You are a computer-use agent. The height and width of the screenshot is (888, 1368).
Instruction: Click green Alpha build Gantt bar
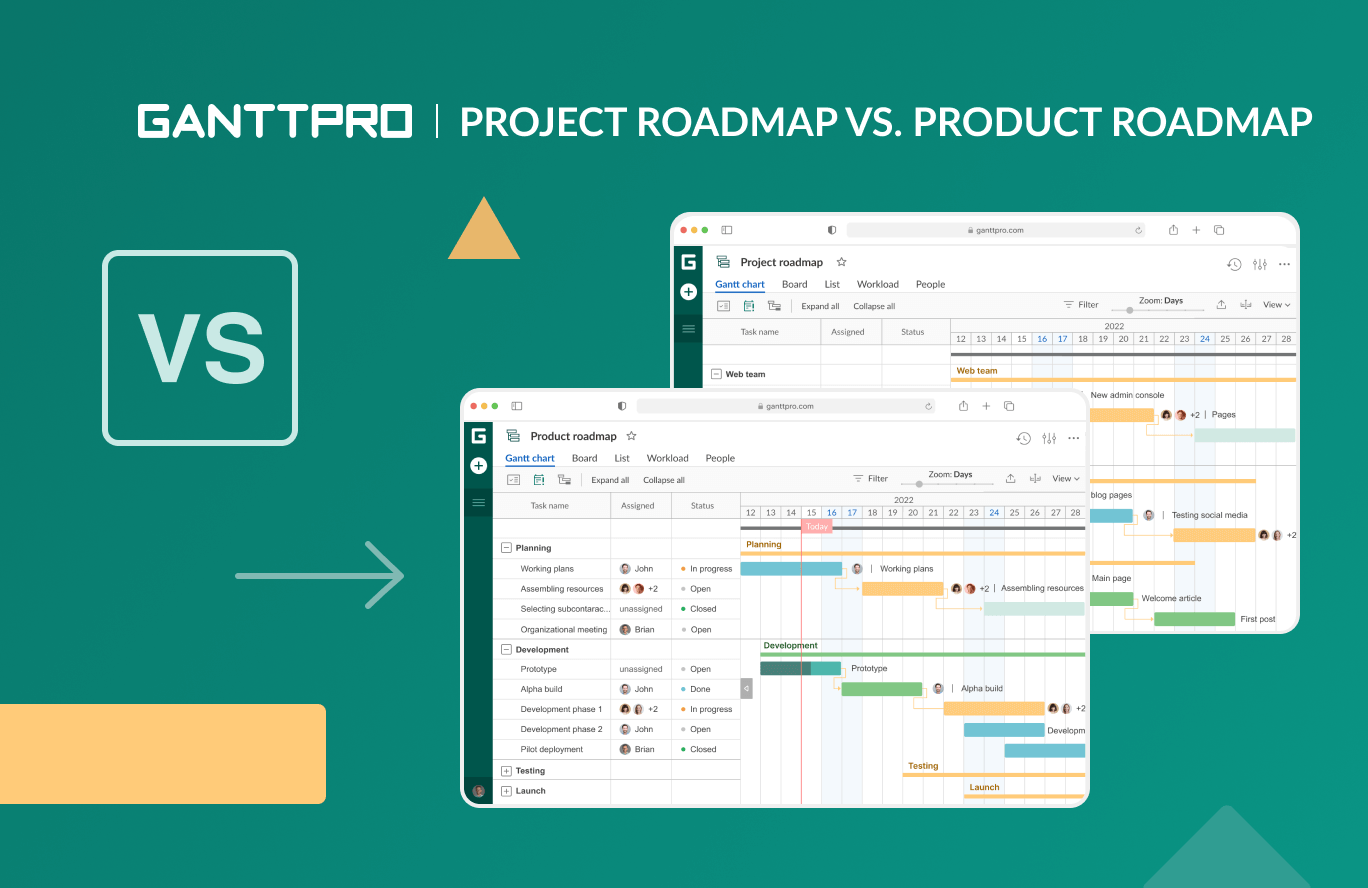pos(882,689)
